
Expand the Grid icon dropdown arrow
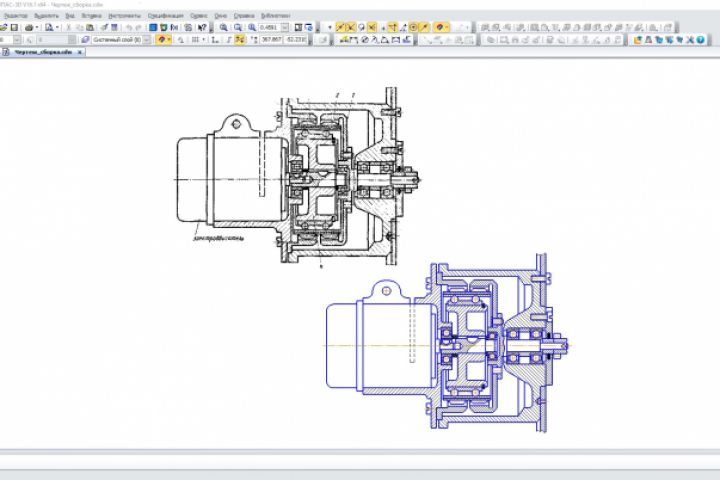coord(203,40)
